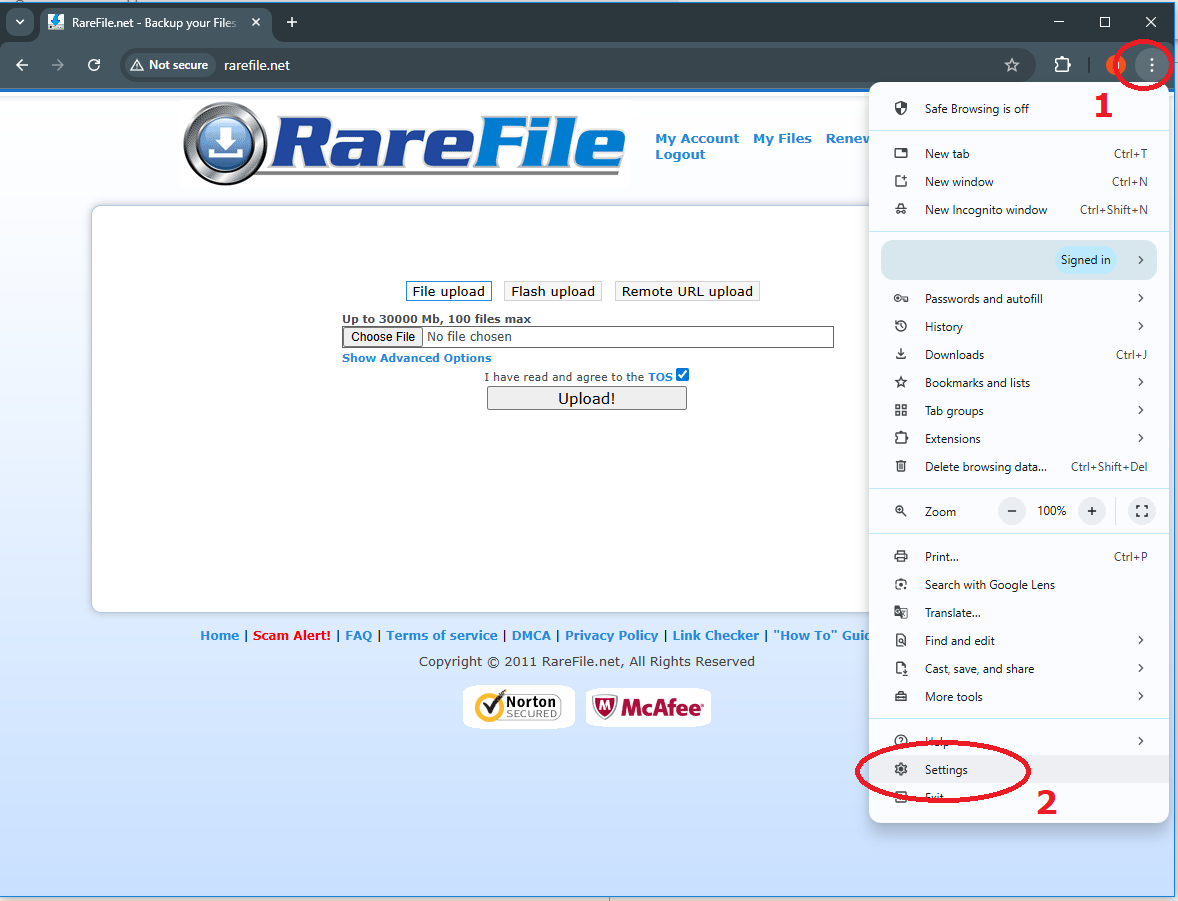Enter fullscreen mode via zoom row icon
The height and width of the screenshot is (901, 1178).
(1141, 511)
